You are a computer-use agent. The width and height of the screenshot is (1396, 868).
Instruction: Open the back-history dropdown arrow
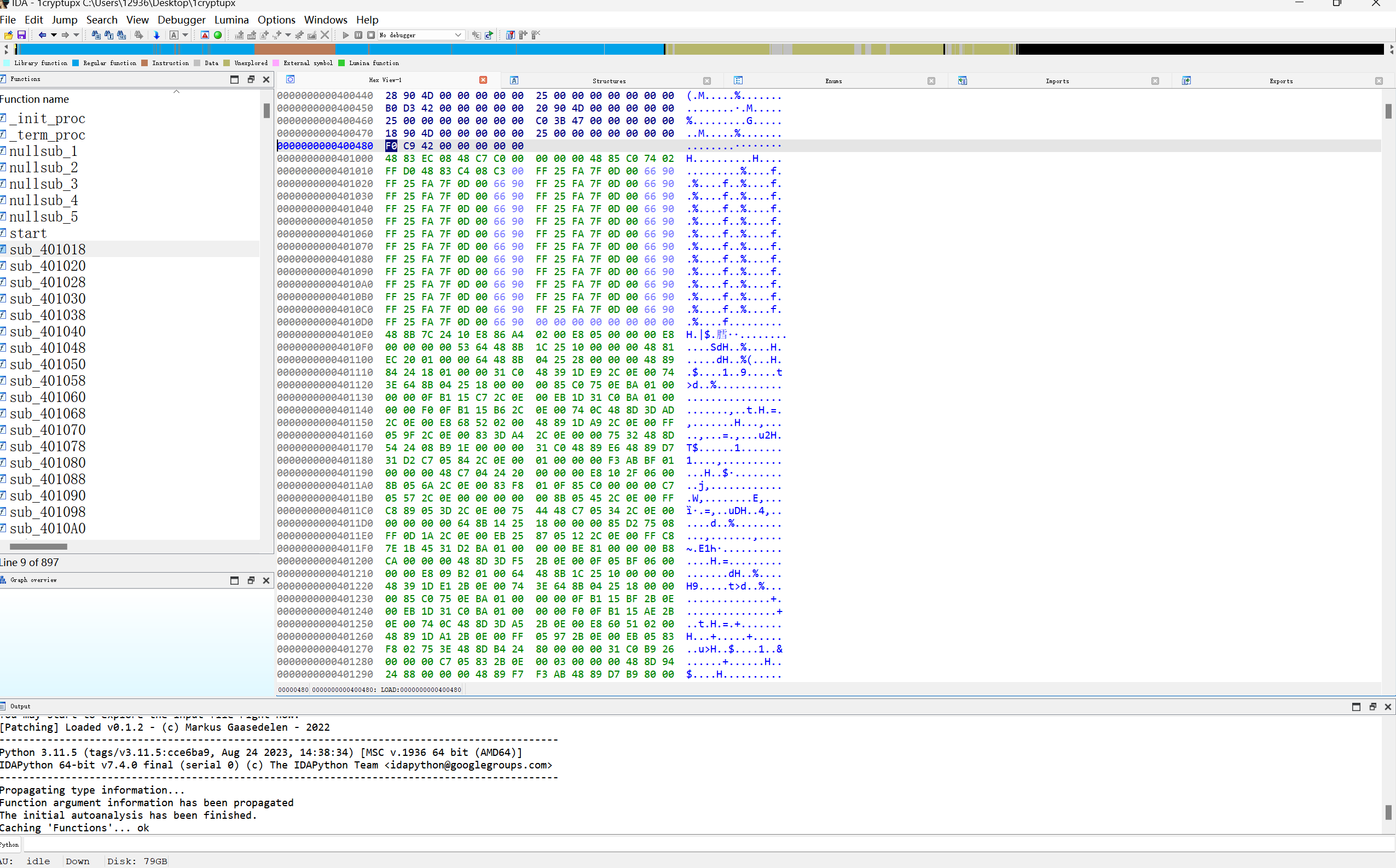pos(54,35)
